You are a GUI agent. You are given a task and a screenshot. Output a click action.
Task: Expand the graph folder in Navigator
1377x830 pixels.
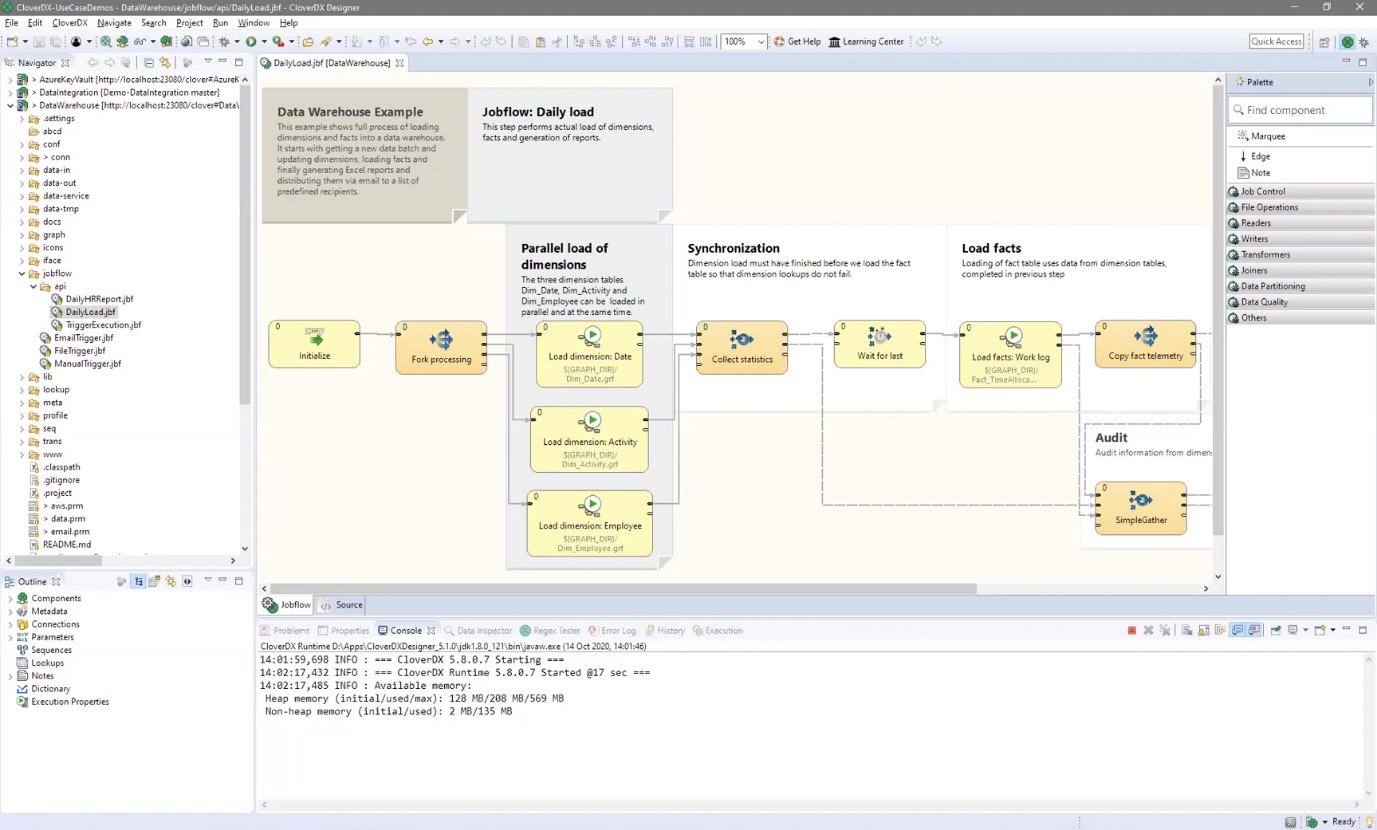22,235
